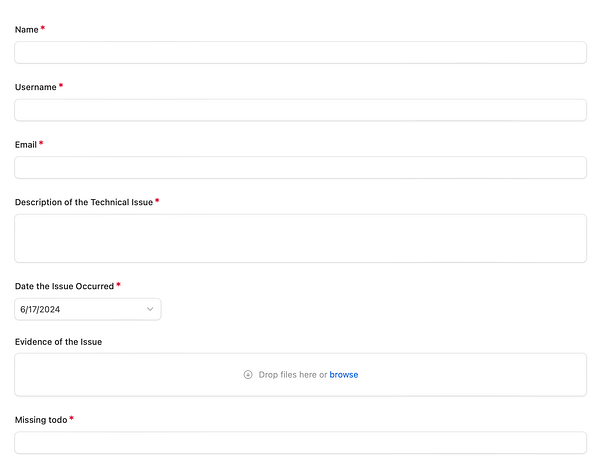Click into the Username text field
Image resolution: width=600 pixels, height=468 pixels.
point(300,110)
